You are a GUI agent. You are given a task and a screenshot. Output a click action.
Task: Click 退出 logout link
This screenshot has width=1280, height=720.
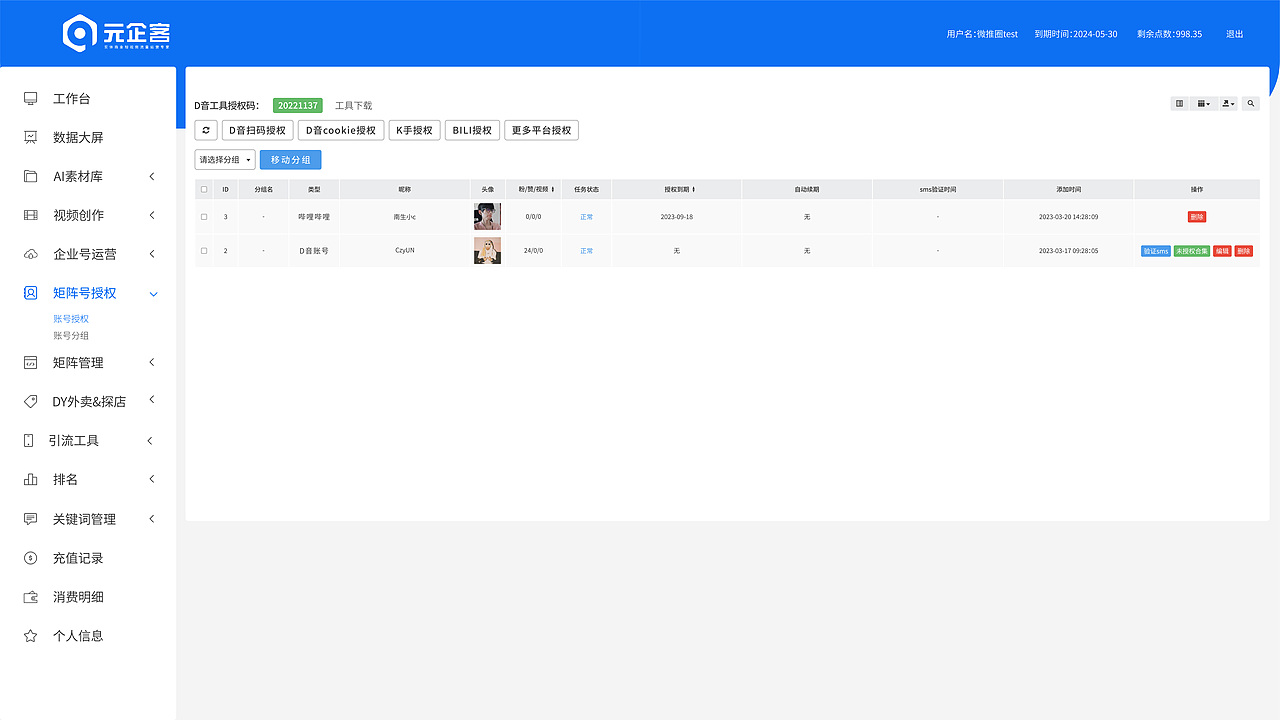1235,34
